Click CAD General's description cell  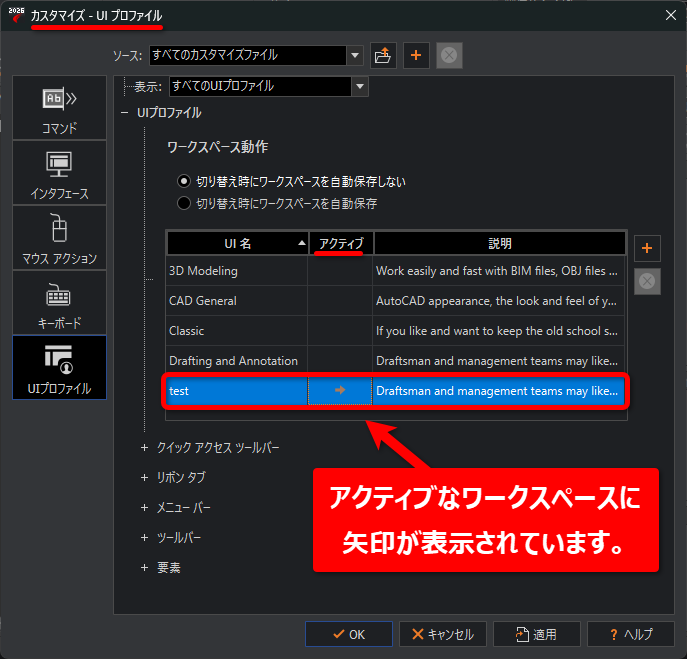pyautogui.click(x=498, y=301)
